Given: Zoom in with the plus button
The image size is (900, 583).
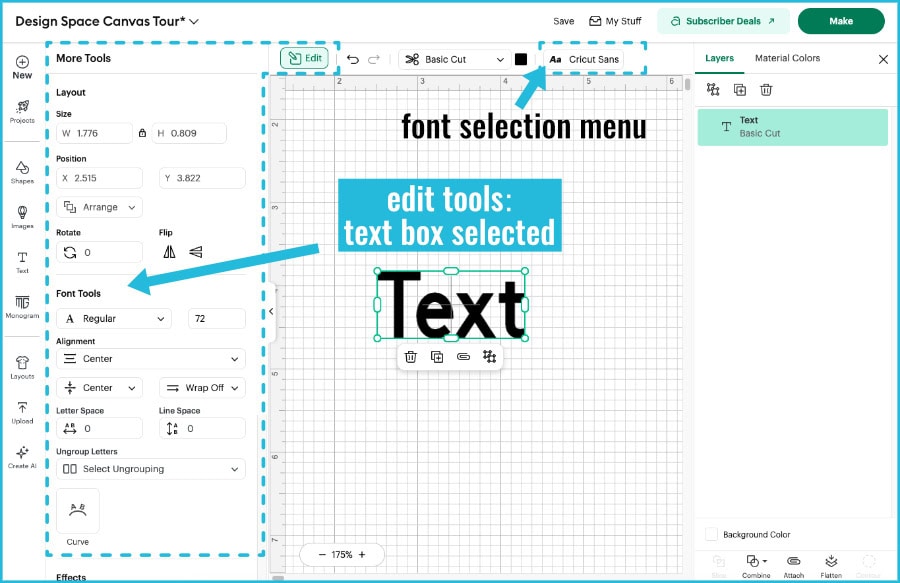Looking at the screenshot, I should (362, 555).
